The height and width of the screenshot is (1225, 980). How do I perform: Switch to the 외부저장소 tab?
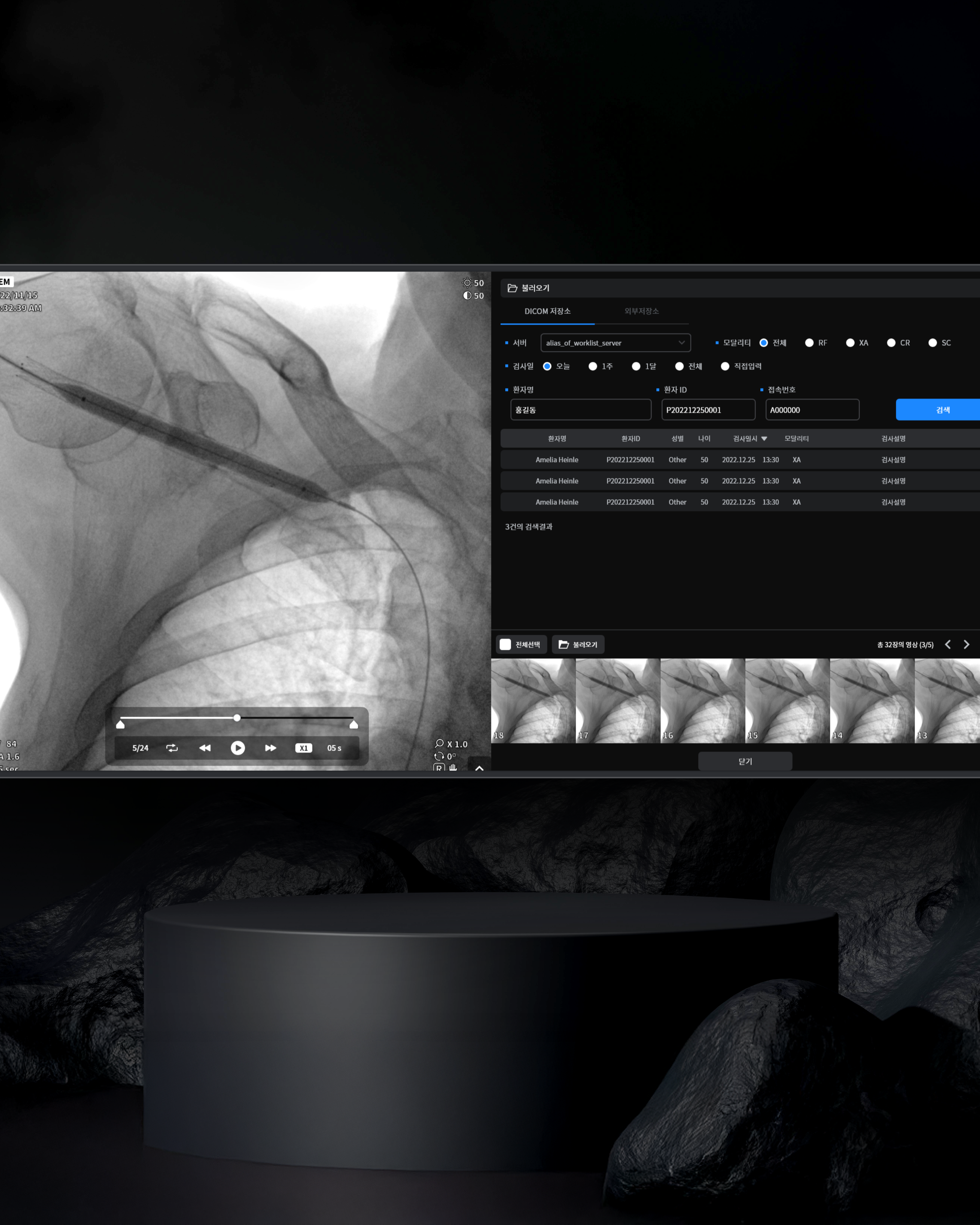[x=641, y=311]
